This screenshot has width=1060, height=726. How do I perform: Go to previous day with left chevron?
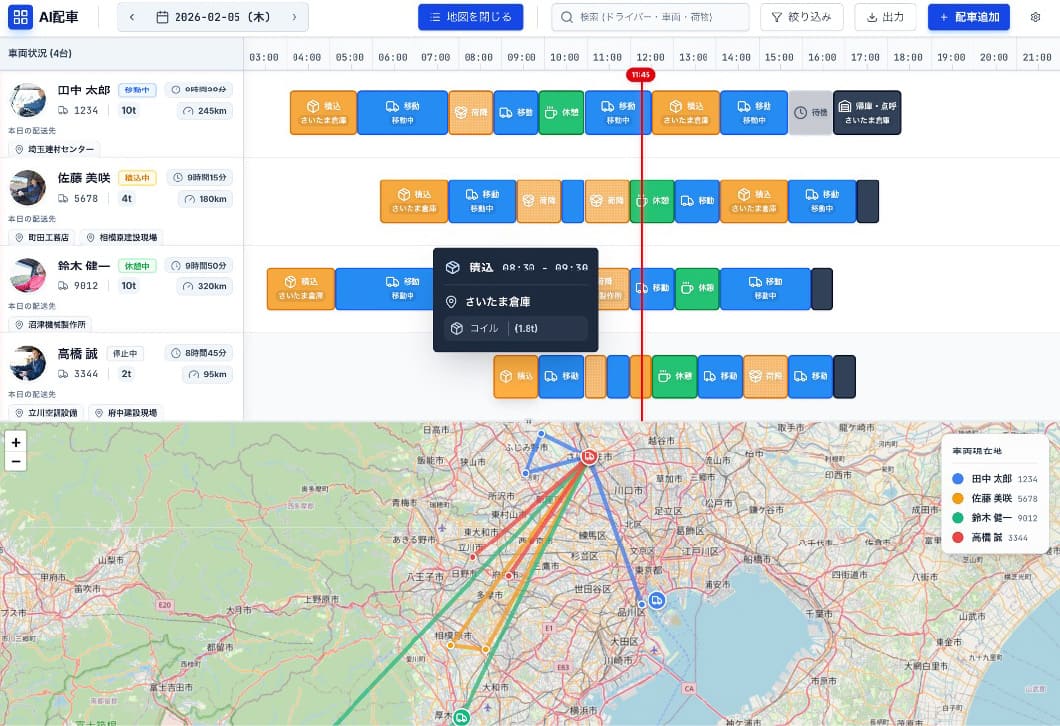[132, 17]
